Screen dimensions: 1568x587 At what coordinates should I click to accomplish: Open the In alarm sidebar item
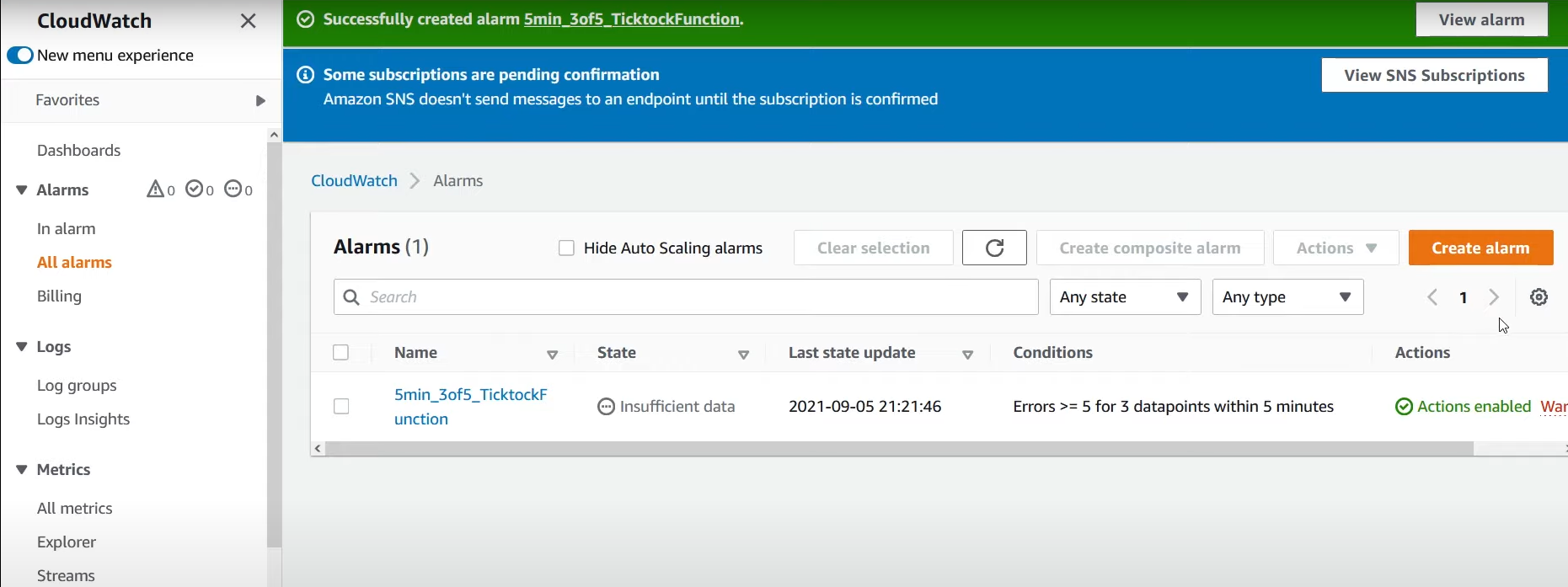pos(66,229)
